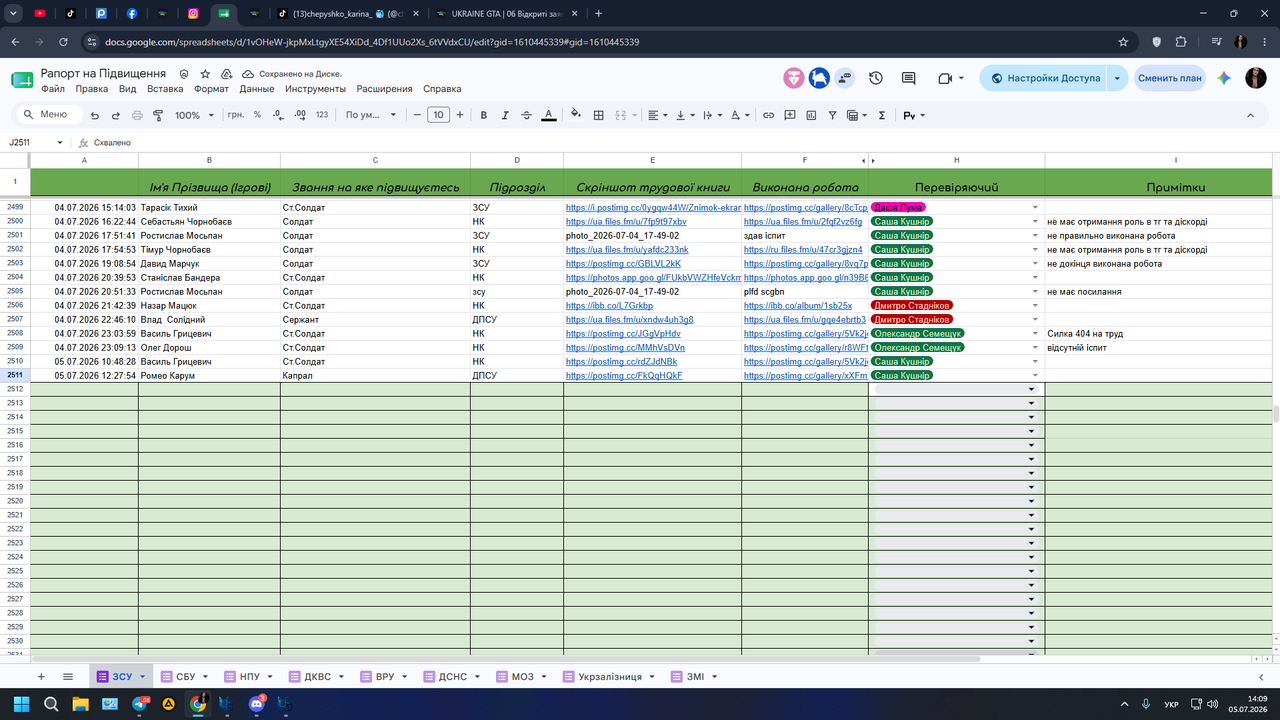Viewport: 1280px width, 720px height.
Task: Toggle strikethrough formatting
Action: 526,115
